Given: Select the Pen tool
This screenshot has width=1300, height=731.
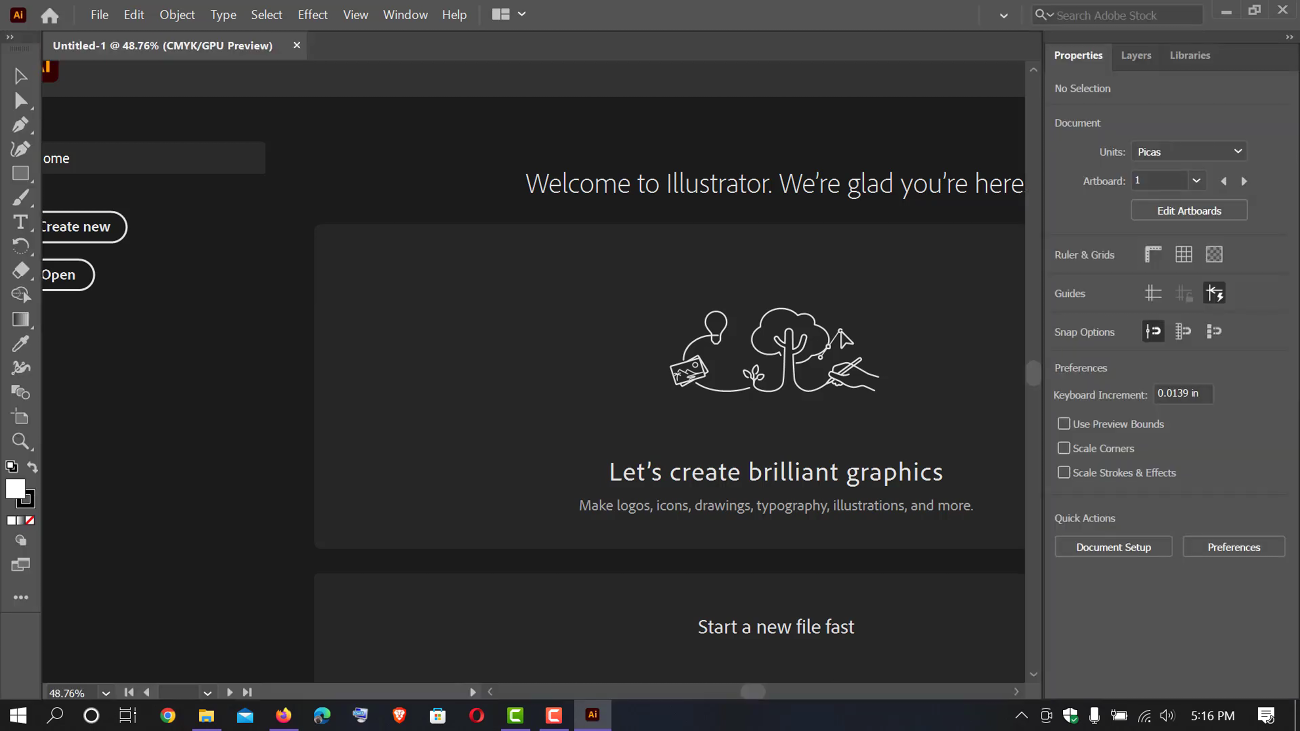Looking at the screenshot, I should [20, 125].
